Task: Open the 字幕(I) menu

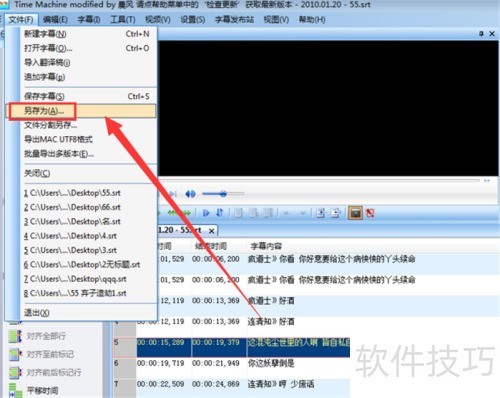Action: tap(89, 19)
